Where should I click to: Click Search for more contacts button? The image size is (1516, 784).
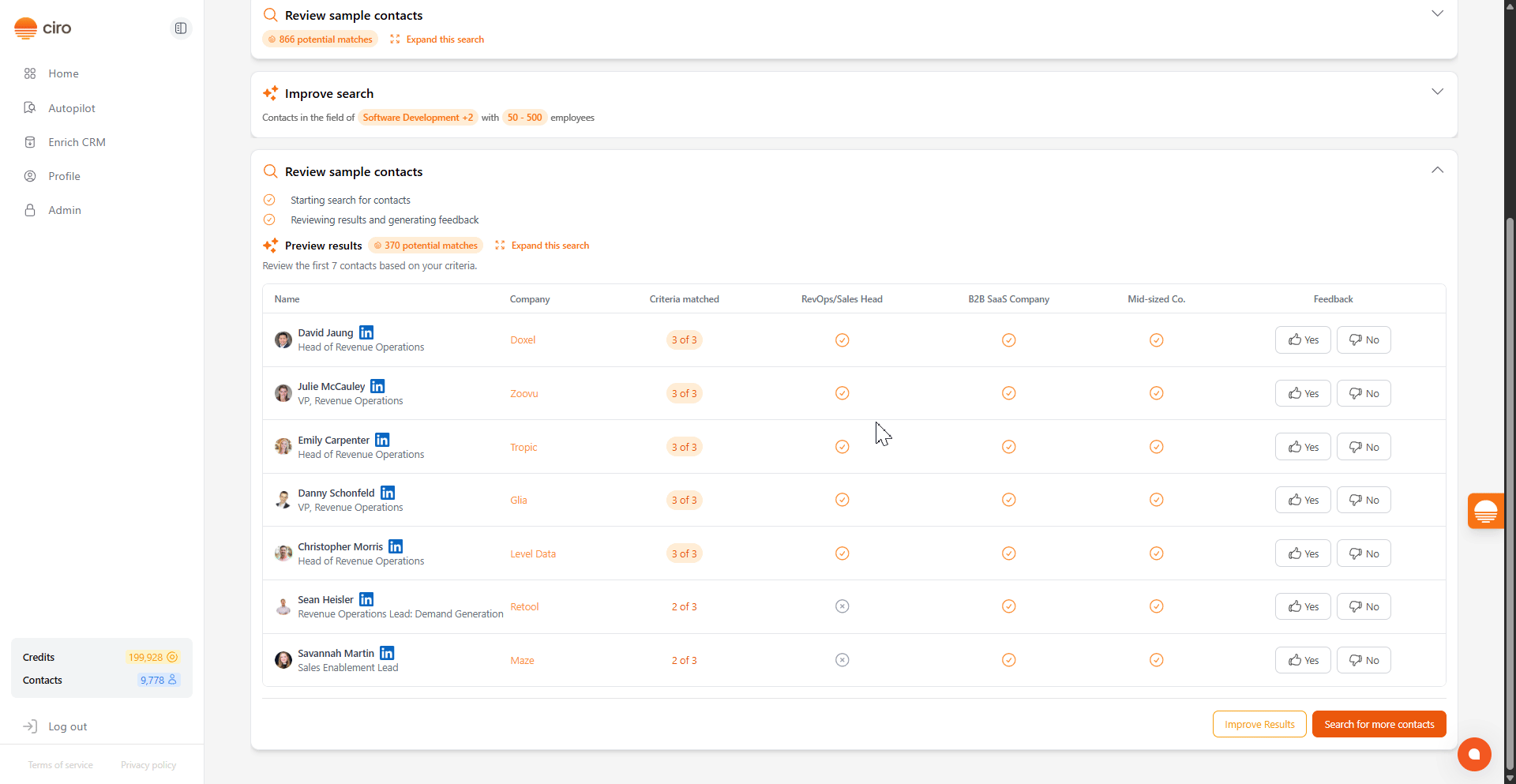pyautogui.click(x=1379, y=724)
